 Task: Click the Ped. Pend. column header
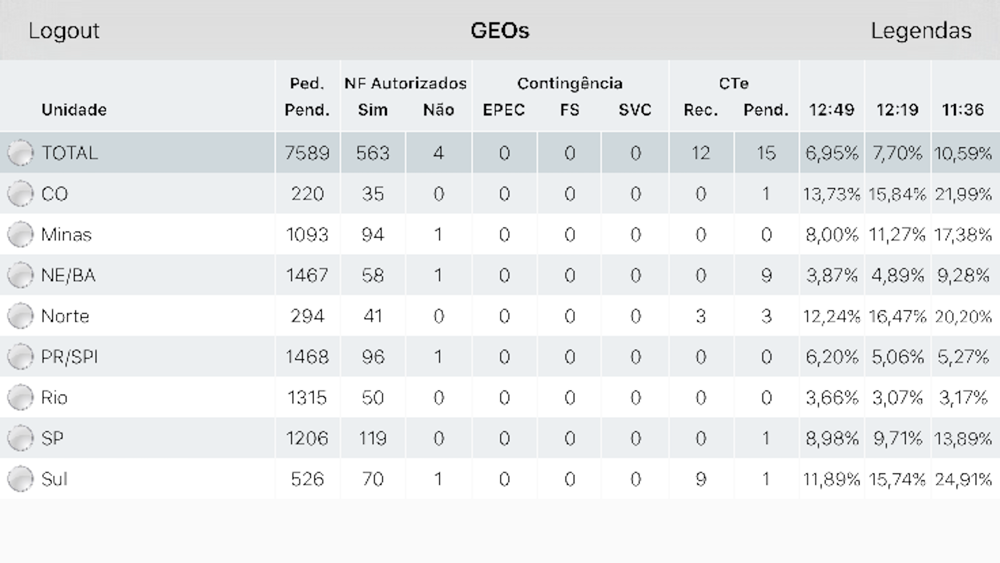point(307,96)
